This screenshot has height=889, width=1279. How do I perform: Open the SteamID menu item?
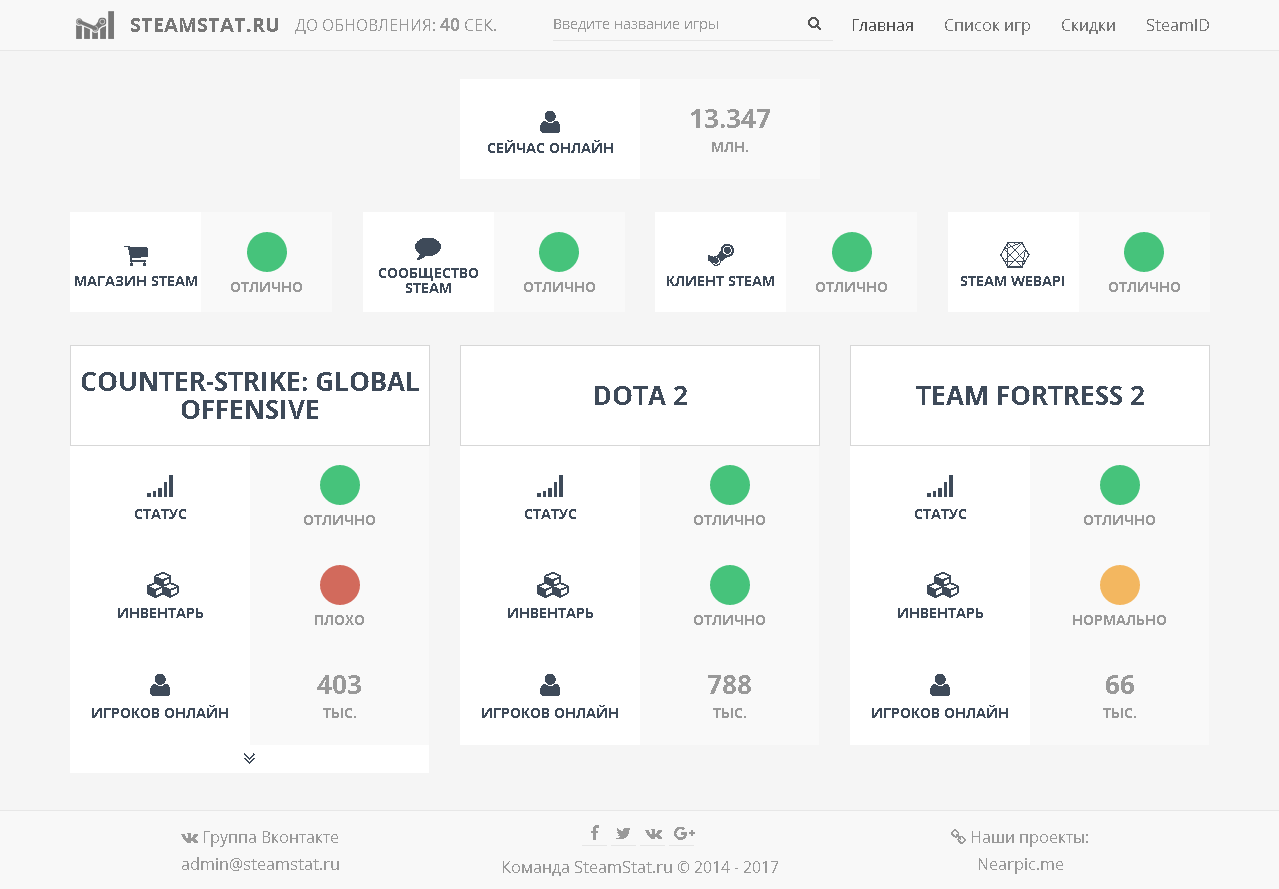[x=1178, y=25]
